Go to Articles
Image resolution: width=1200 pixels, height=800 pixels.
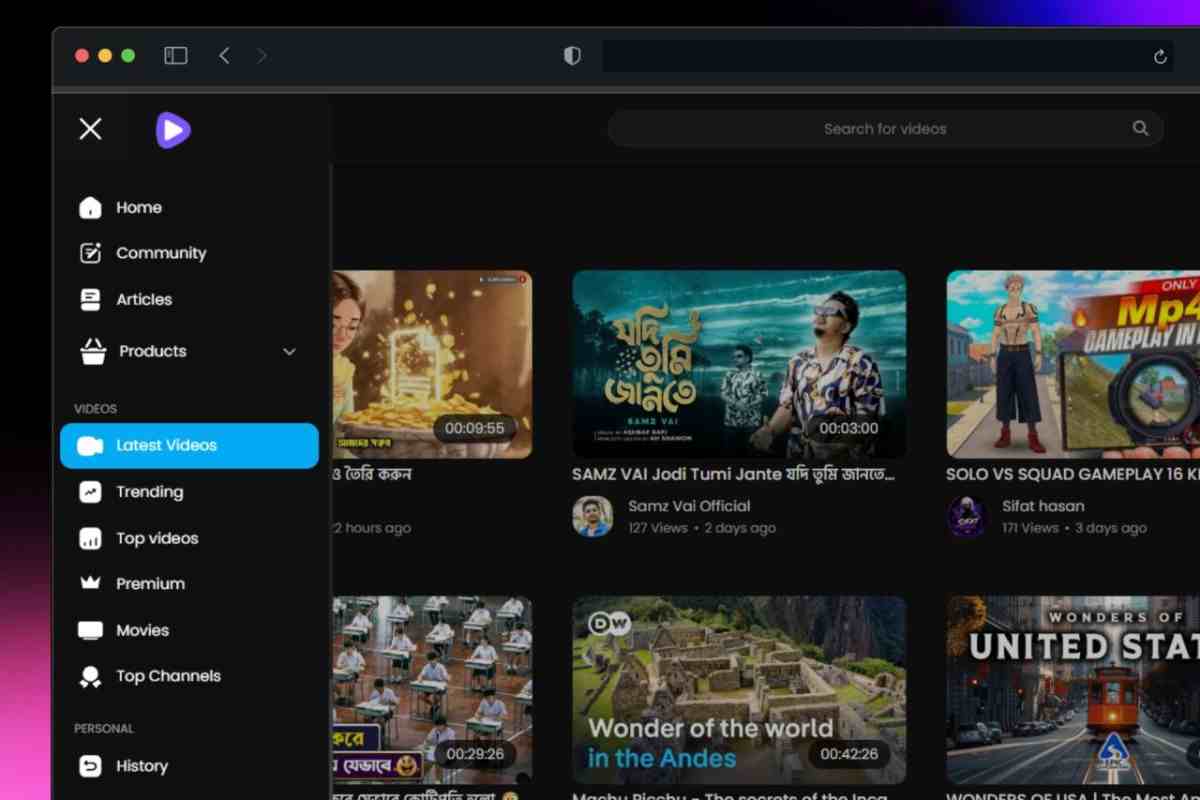pos(144,299)
